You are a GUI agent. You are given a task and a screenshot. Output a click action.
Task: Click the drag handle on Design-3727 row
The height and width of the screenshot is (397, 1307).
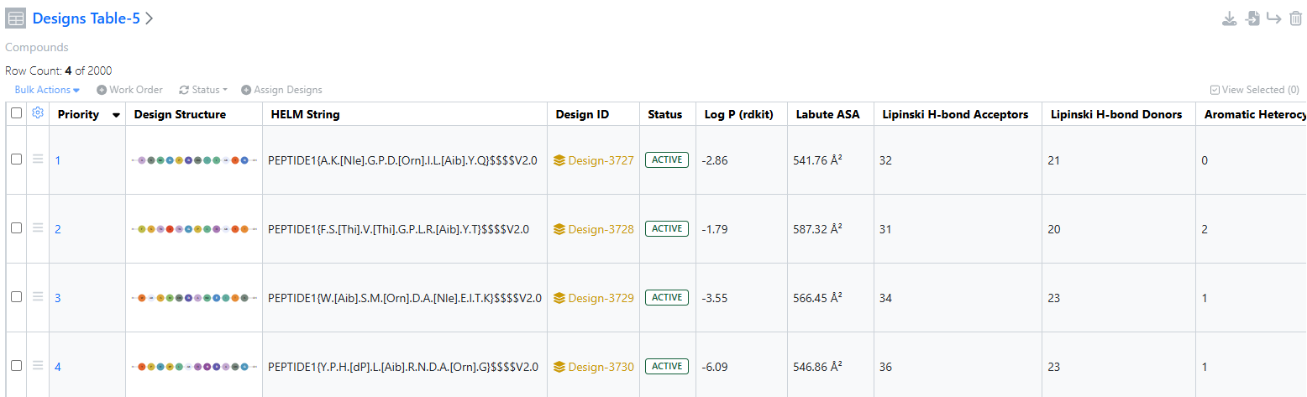pos(38,159)
